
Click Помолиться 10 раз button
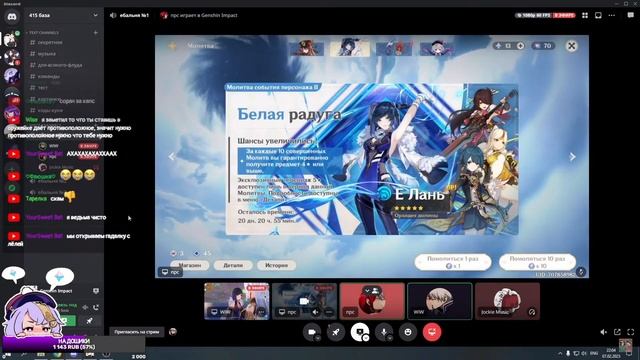coord(537,262)
